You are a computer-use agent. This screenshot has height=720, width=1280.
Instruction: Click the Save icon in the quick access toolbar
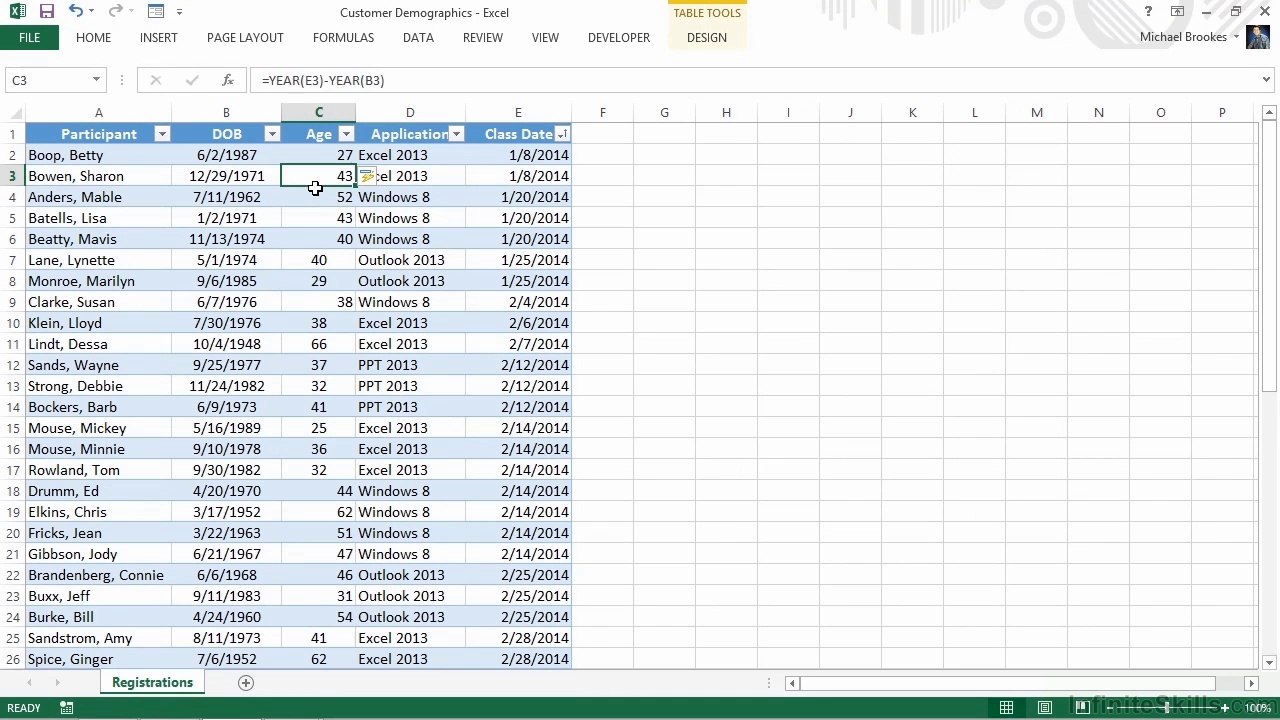pos(47,12)
